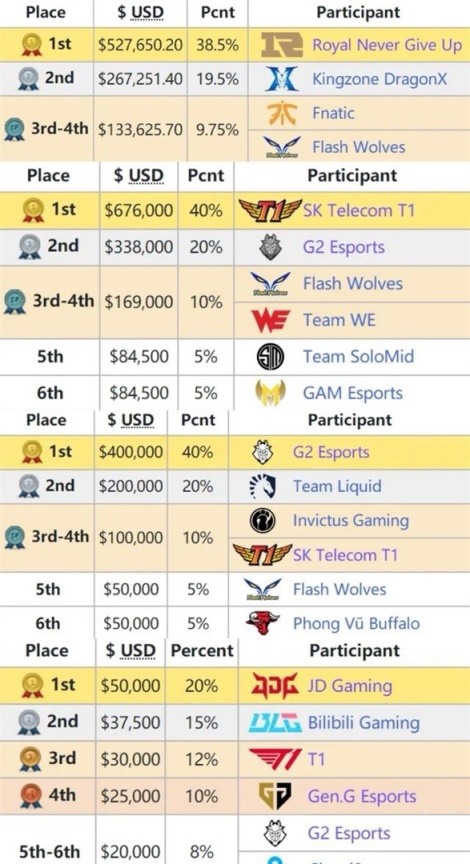Click the Invictus Gaming circular logo
Screen dimensions: 470x864
(263, 521)
